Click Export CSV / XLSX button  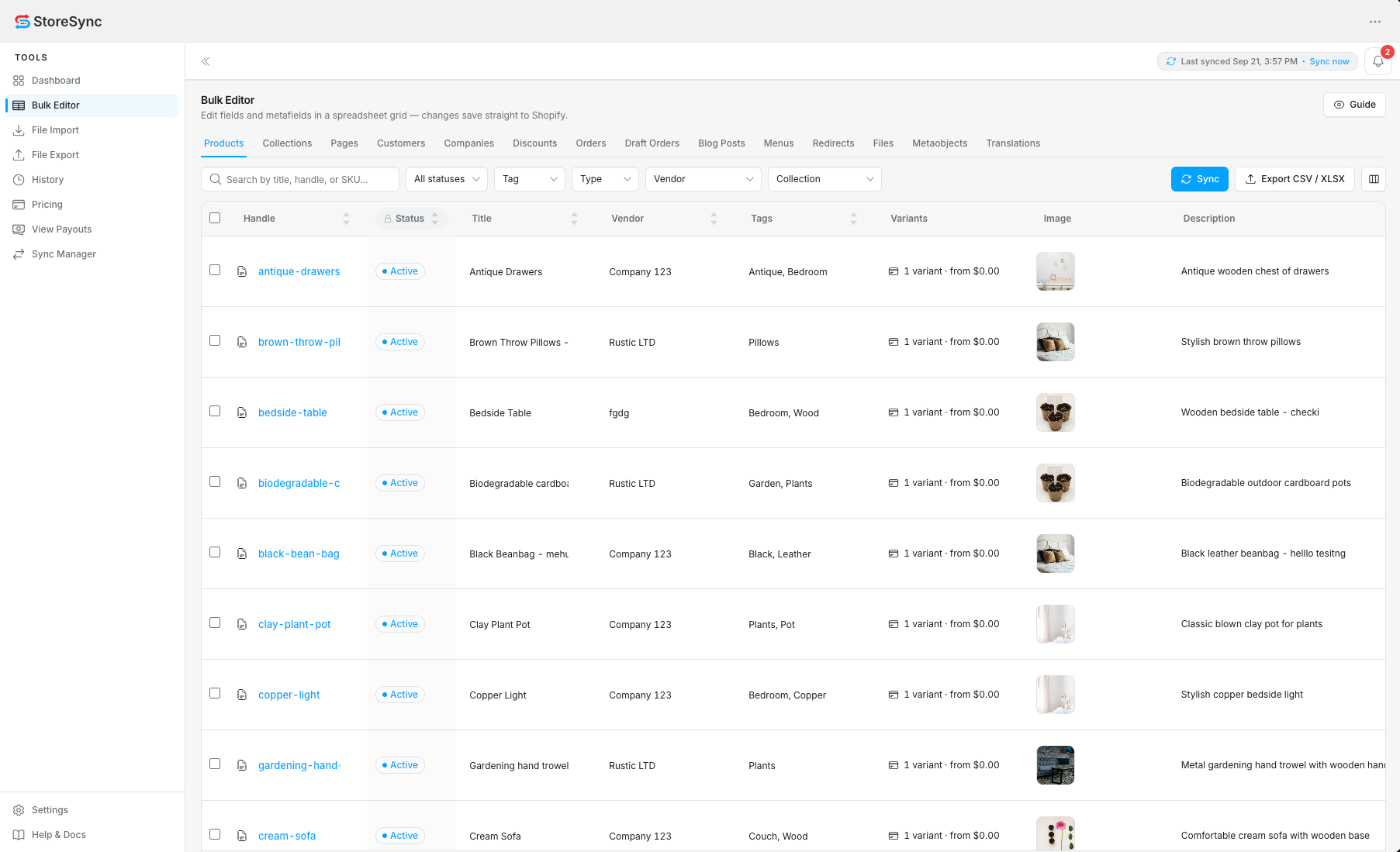(x=1295, y=179)
